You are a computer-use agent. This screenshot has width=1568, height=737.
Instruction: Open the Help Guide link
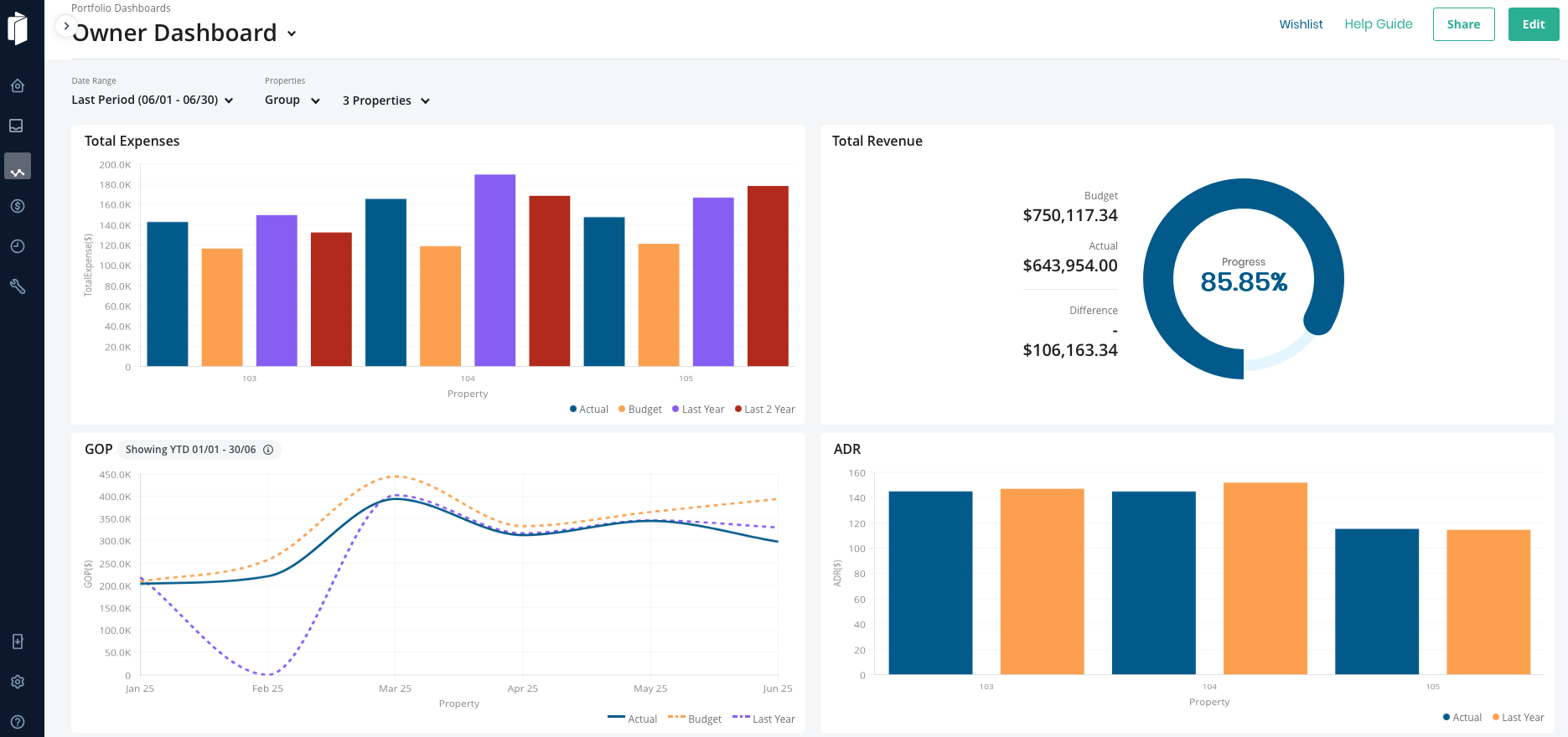pos(1378,24)
